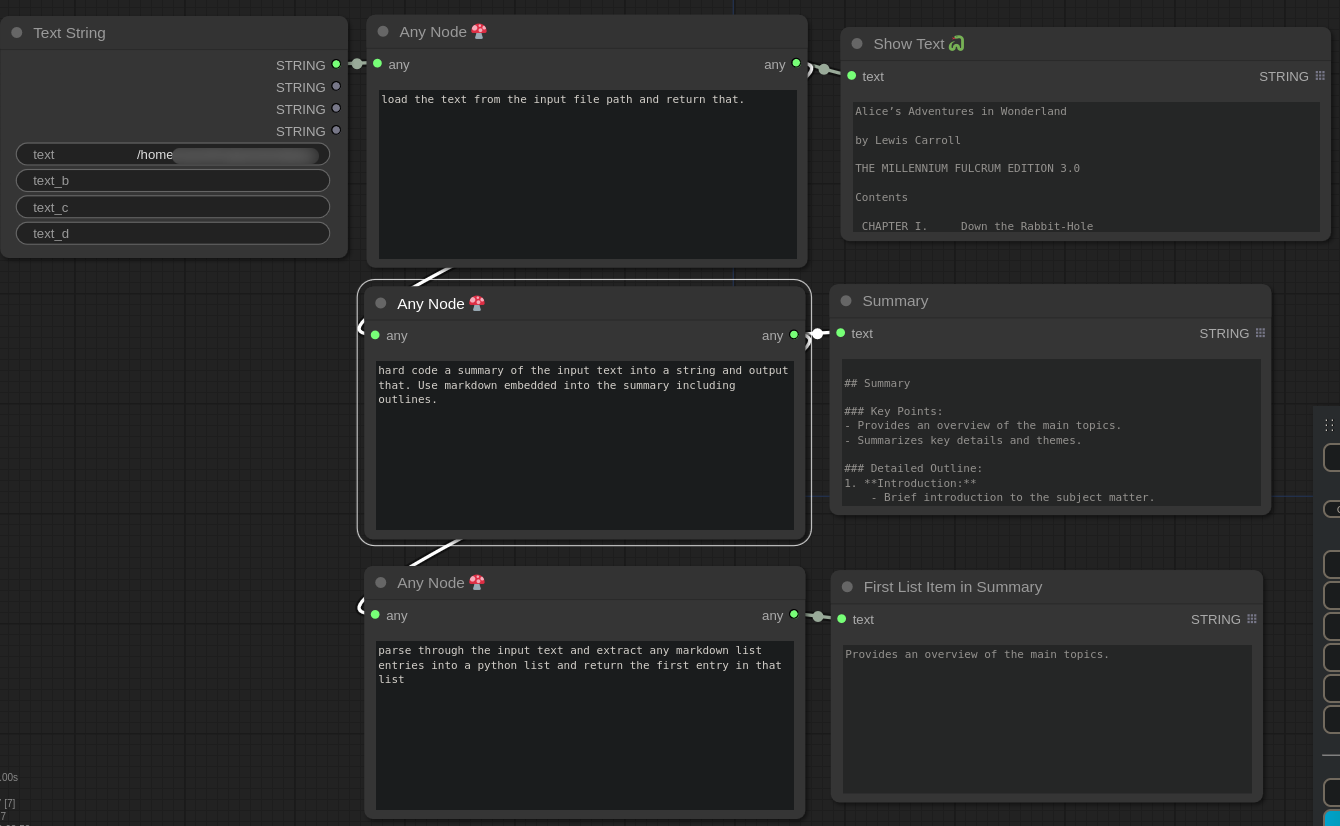The image size is (1340, 826).
Task: Click the grid handle in First List Item widget
Action: coord(1252,619)
